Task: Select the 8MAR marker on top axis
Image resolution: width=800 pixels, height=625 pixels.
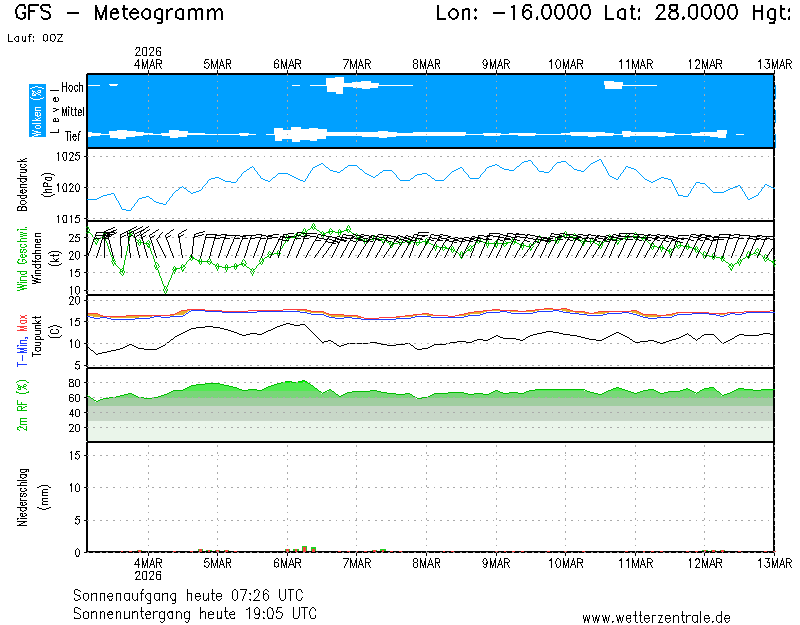Action: (x=426, y=64)
